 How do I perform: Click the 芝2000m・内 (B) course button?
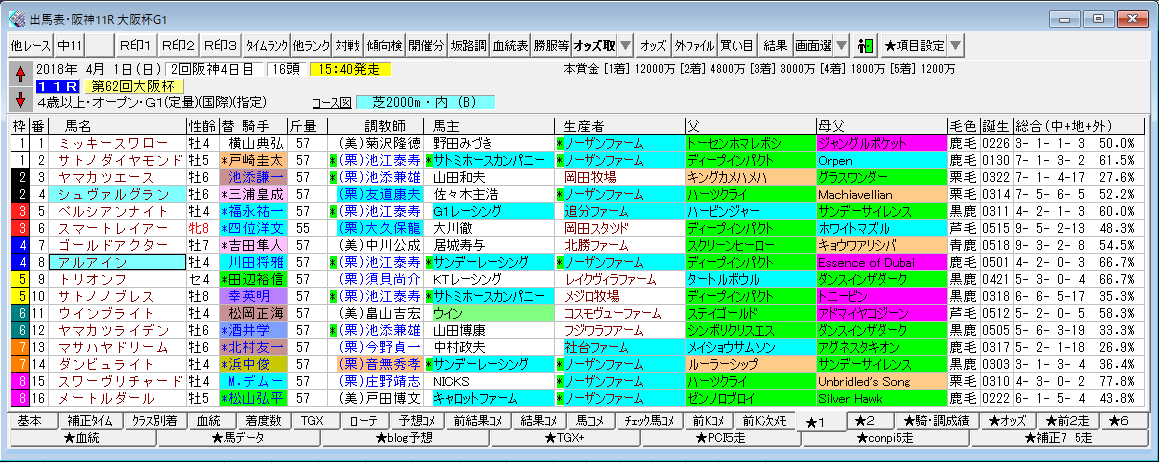pos(425,102)
